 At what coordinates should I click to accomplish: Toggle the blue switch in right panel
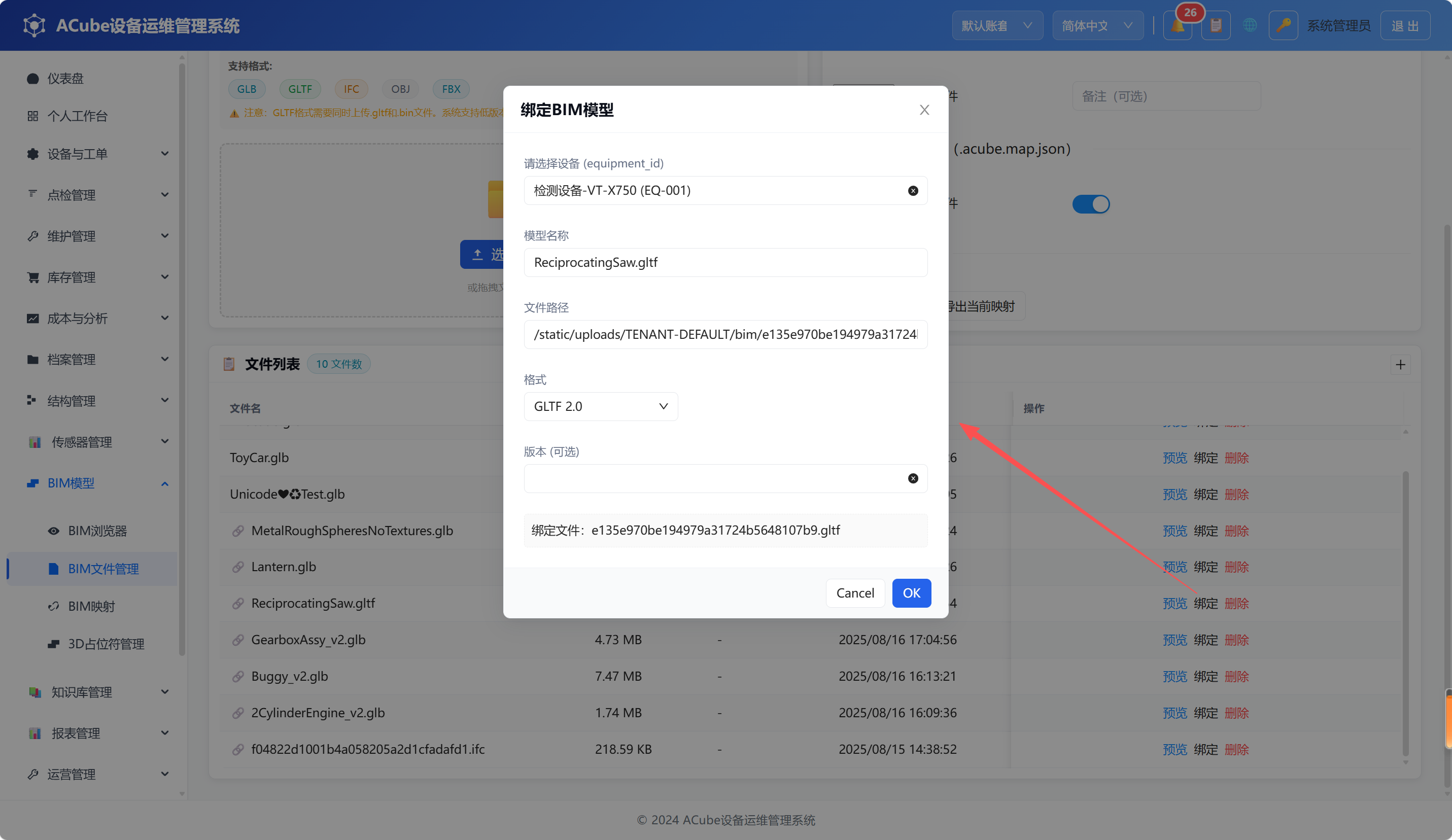[x=1091, y=204]
